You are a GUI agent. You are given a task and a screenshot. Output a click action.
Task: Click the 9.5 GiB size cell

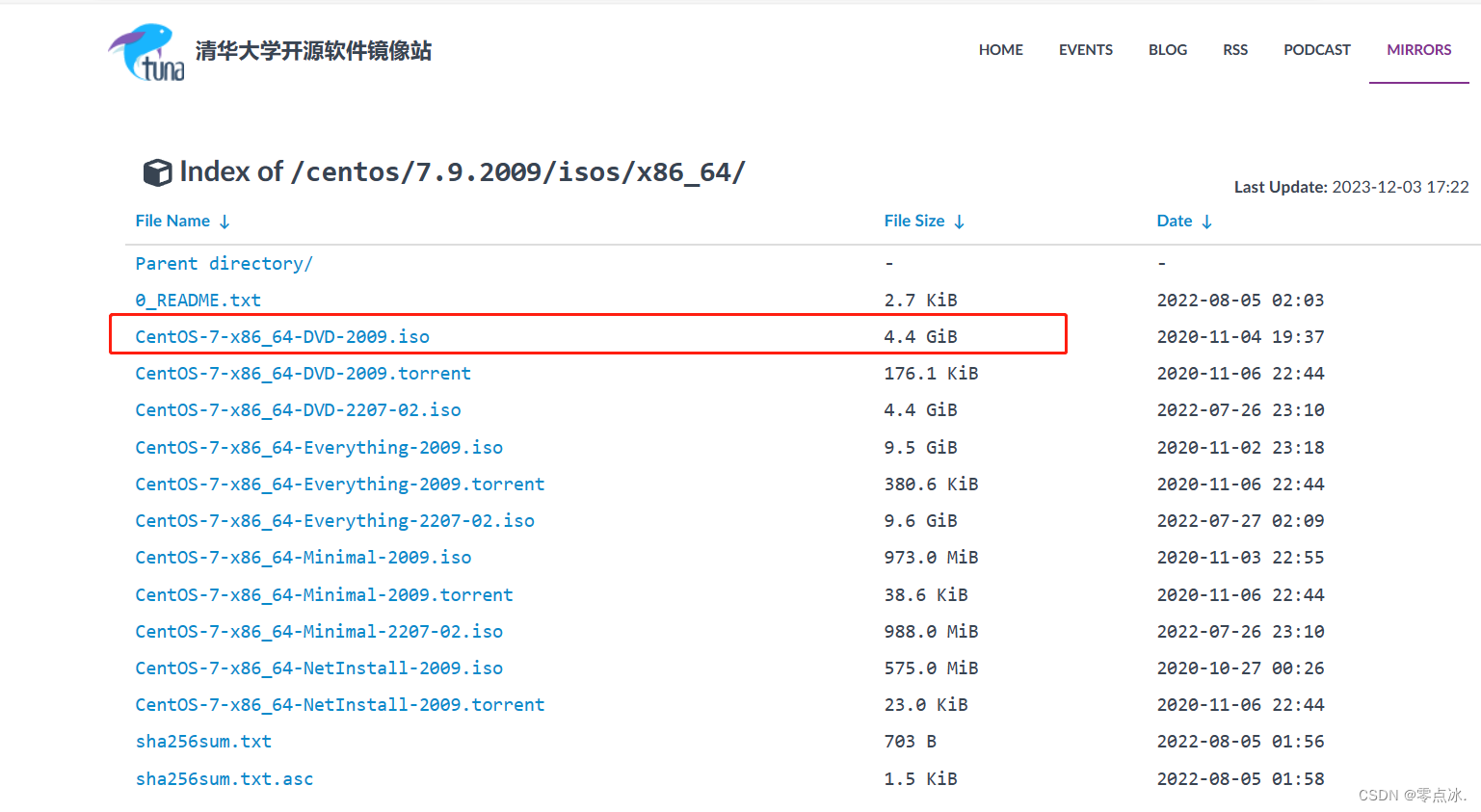coord(921,448)
